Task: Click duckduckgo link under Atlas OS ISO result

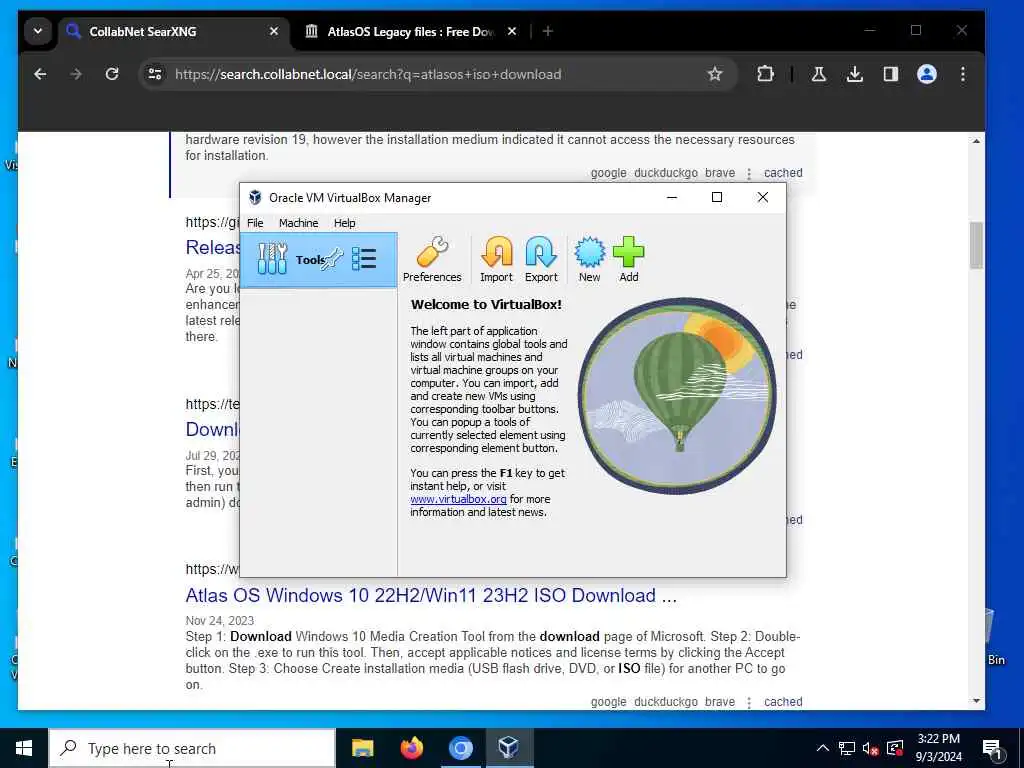Action: click(665, 702)
